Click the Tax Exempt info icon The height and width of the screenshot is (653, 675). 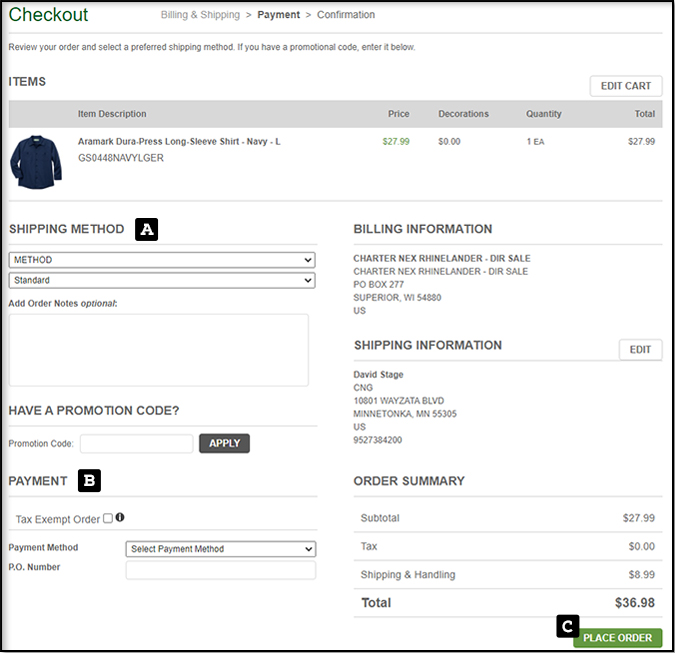pos(120,518)
